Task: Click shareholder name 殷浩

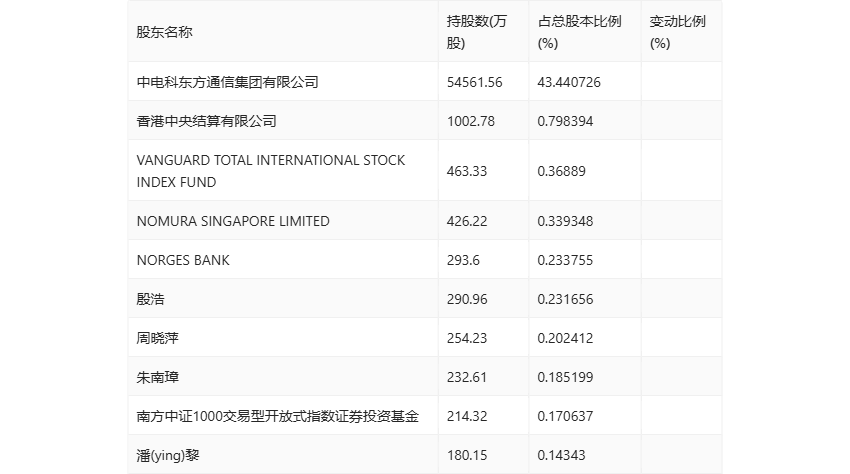Action: click(150, 299)
